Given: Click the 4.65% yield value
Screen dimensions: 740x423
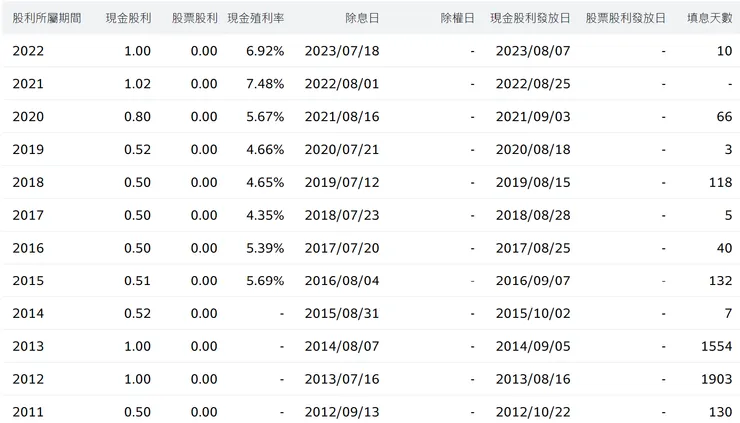Looking at the screenshot, I should (x=265, y=182).
